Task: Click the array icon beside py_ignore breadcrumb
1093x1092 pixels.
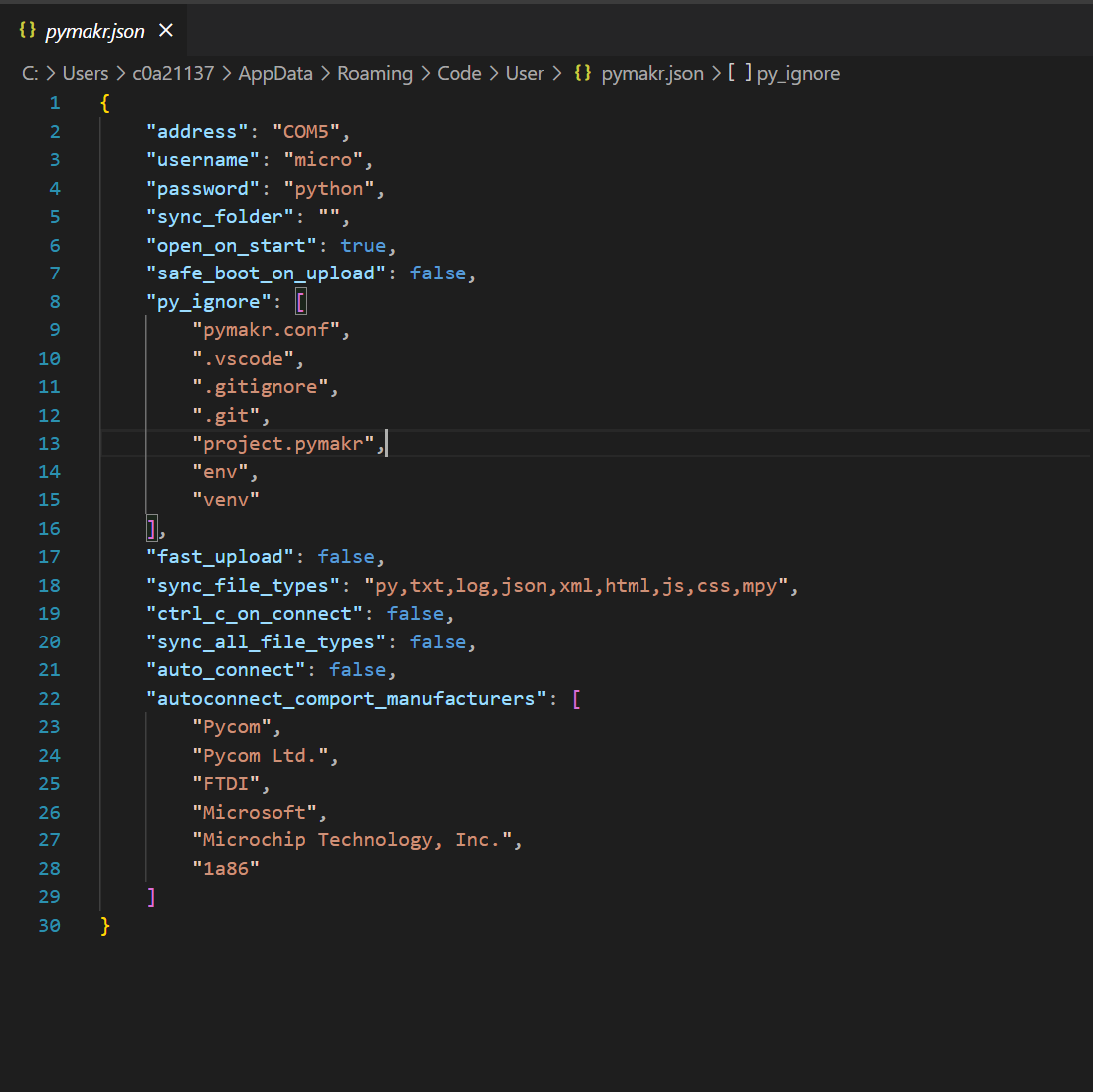Action: pos(739,73)
